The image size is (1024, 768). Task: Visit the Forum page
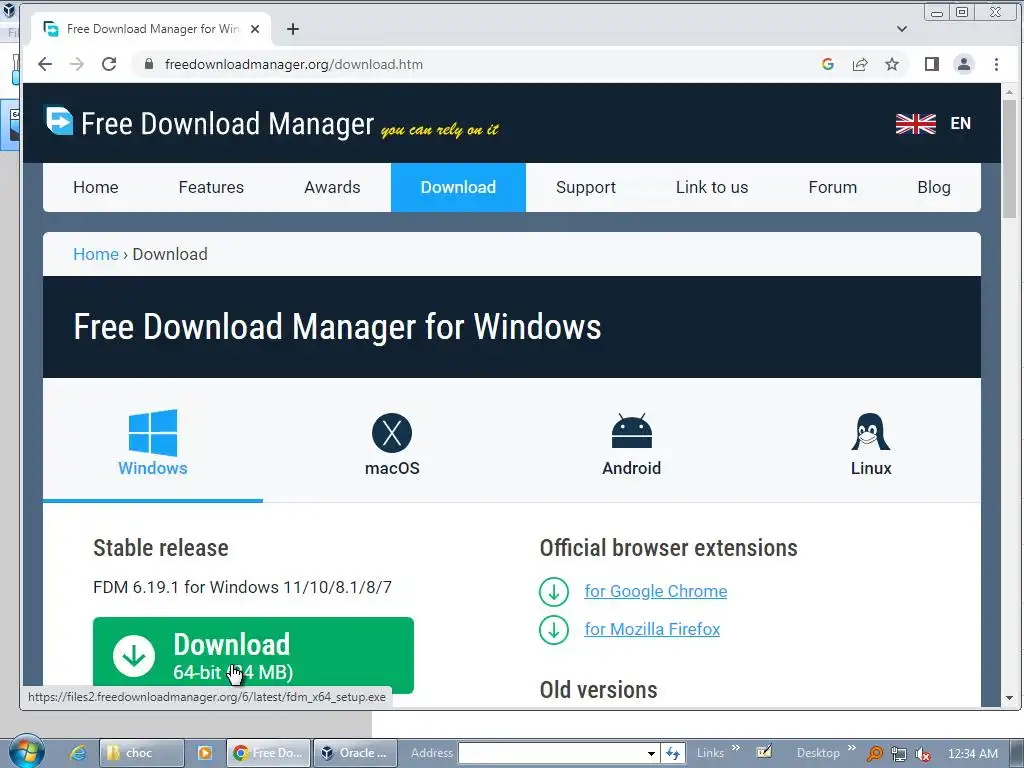833,187
